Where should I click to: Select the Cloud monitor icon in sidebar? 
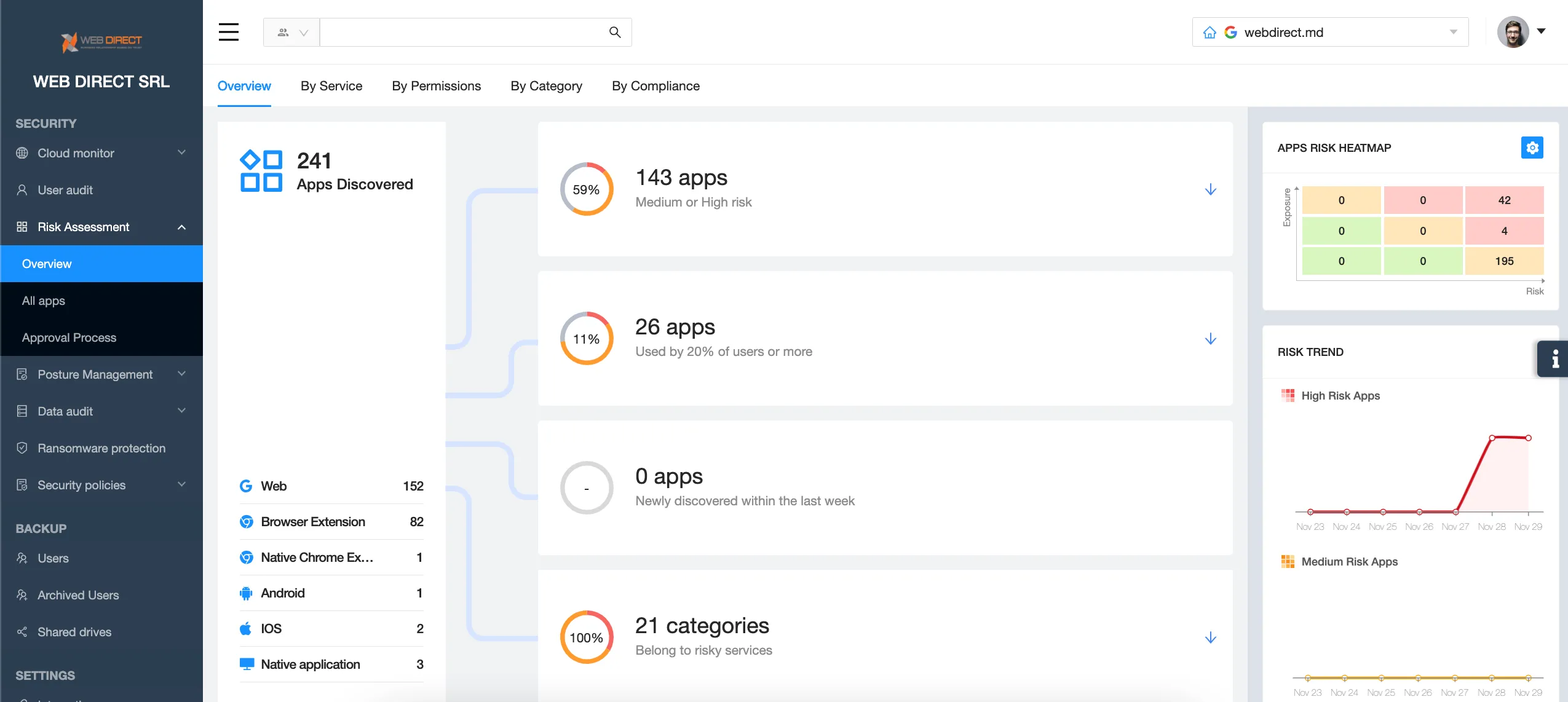pos(22,153)
